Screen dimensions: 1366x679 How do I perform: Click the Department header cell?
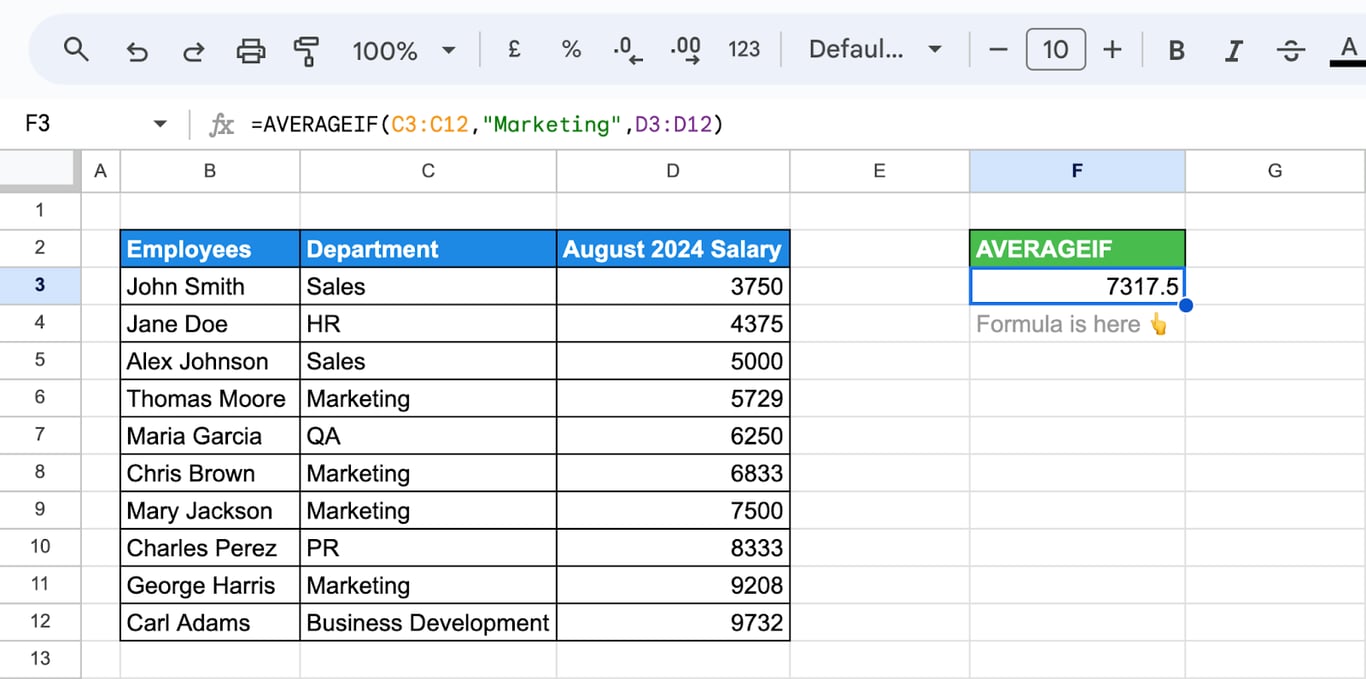point(428,249)
